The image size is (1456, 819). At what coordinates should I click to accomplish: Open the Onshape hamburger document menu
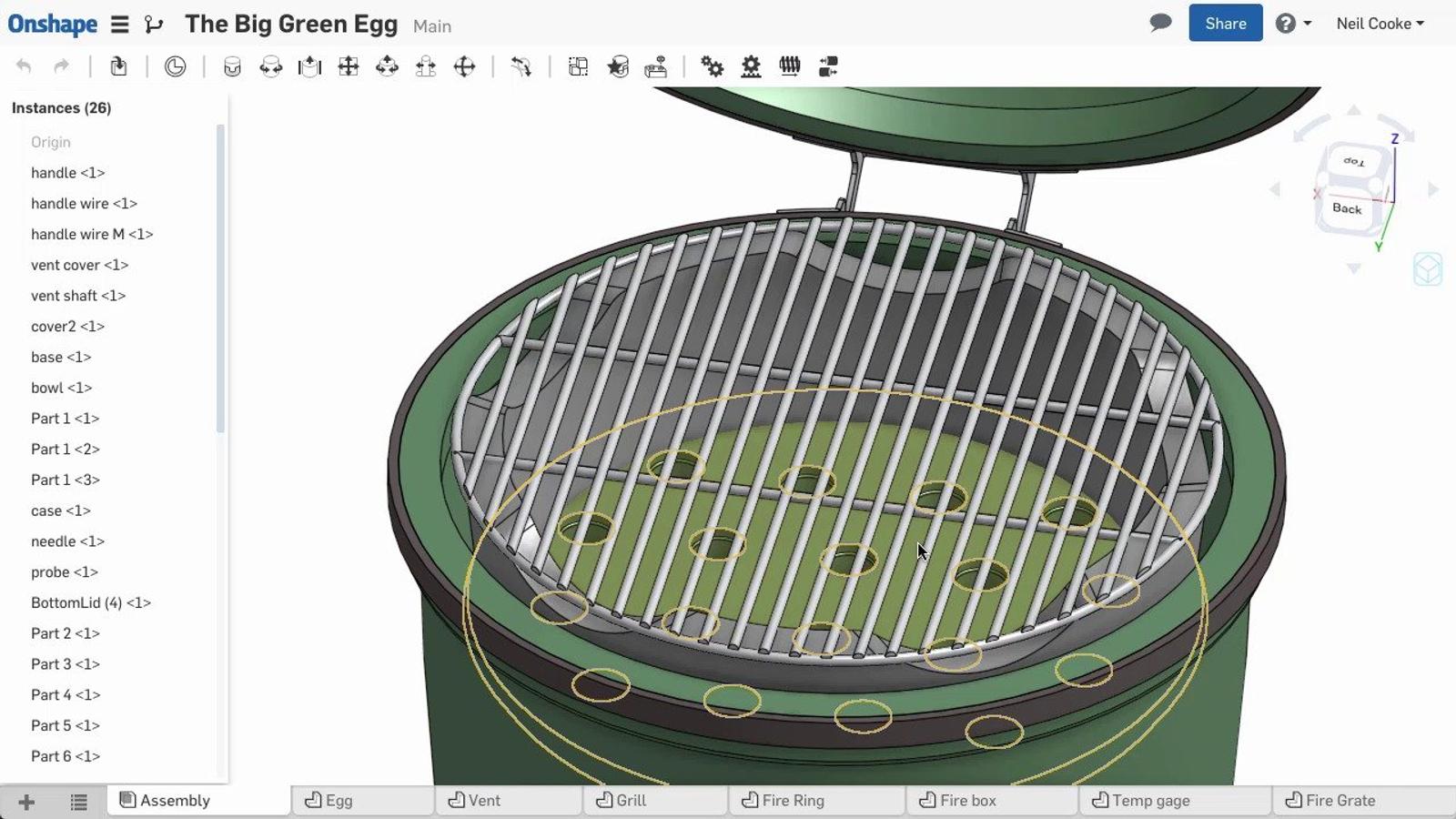tap(120, 25)
